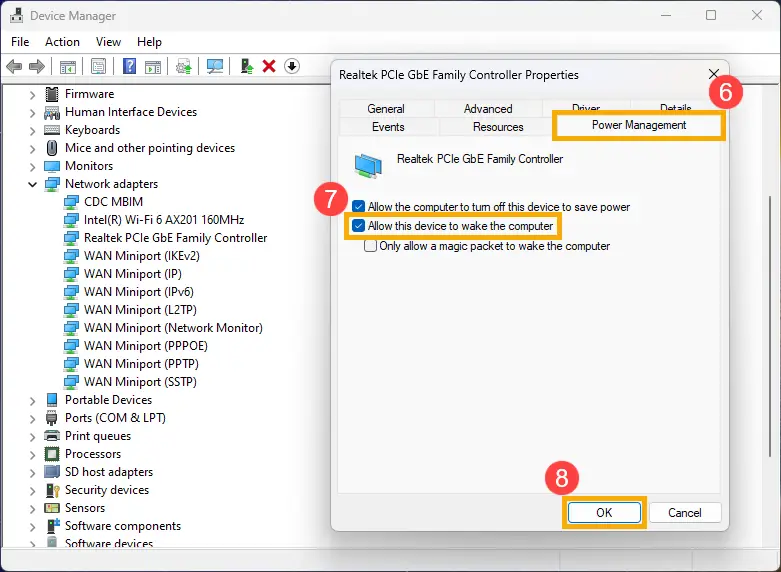Uncheck Allow computer to turn off this device
781x572 pixels.
(358, 207)
